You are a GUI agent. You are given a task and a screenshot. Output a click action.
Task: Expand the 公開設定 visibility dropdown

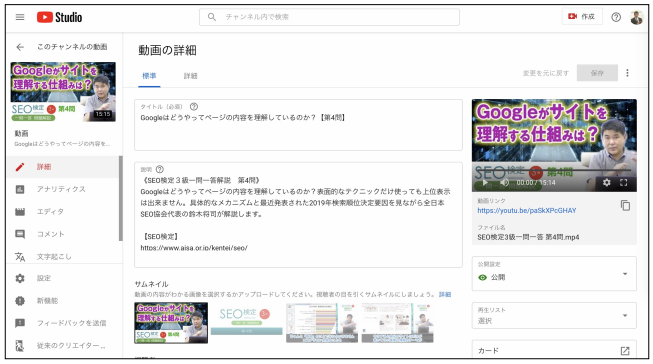click(x=554, y=274)
